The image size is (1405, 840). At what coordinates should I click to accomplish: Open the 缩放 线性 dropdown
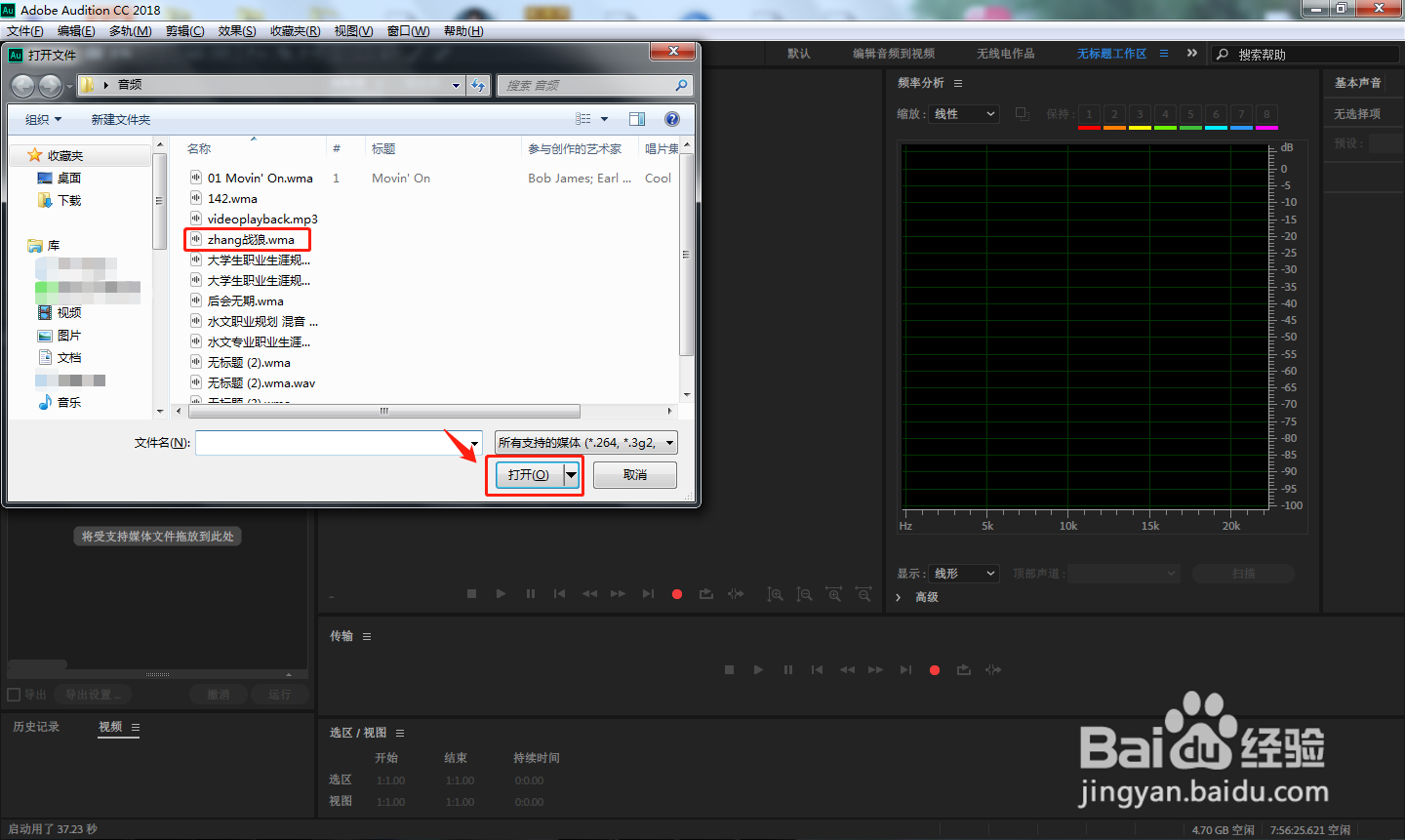pyautogui.click(x=964, y=114)
